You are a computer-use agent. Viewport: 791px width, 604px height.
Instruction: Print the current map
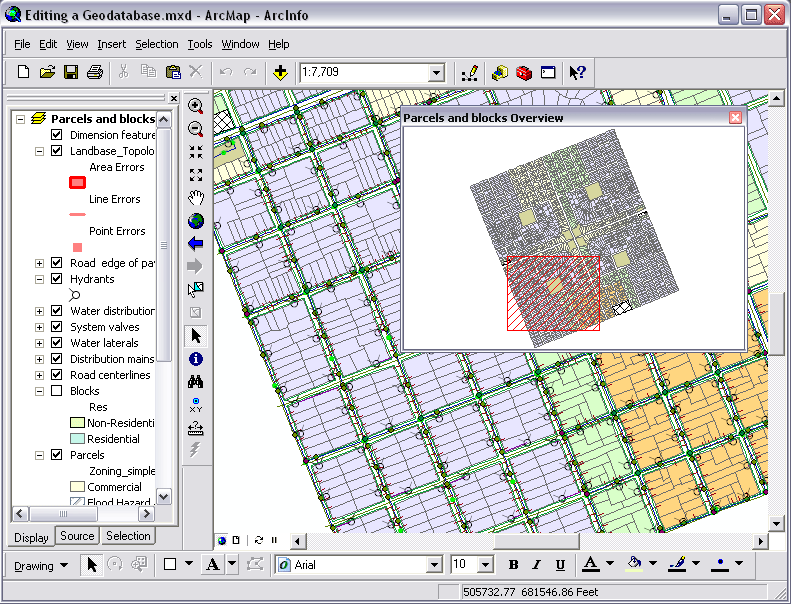(x=95, y=72)
